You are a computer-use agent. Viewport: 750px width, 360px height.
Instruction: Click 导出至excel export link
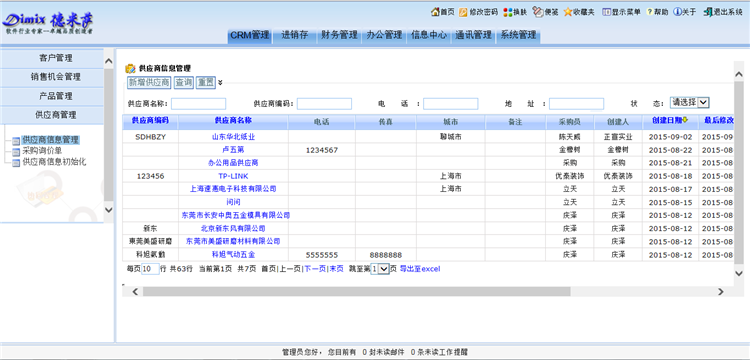419,269
